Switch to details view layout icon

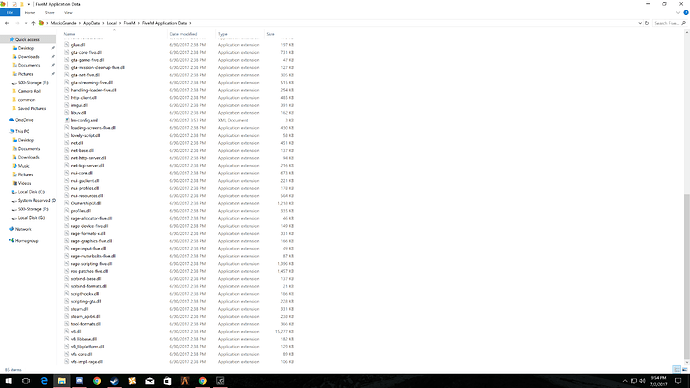click(x=677, y=369)
